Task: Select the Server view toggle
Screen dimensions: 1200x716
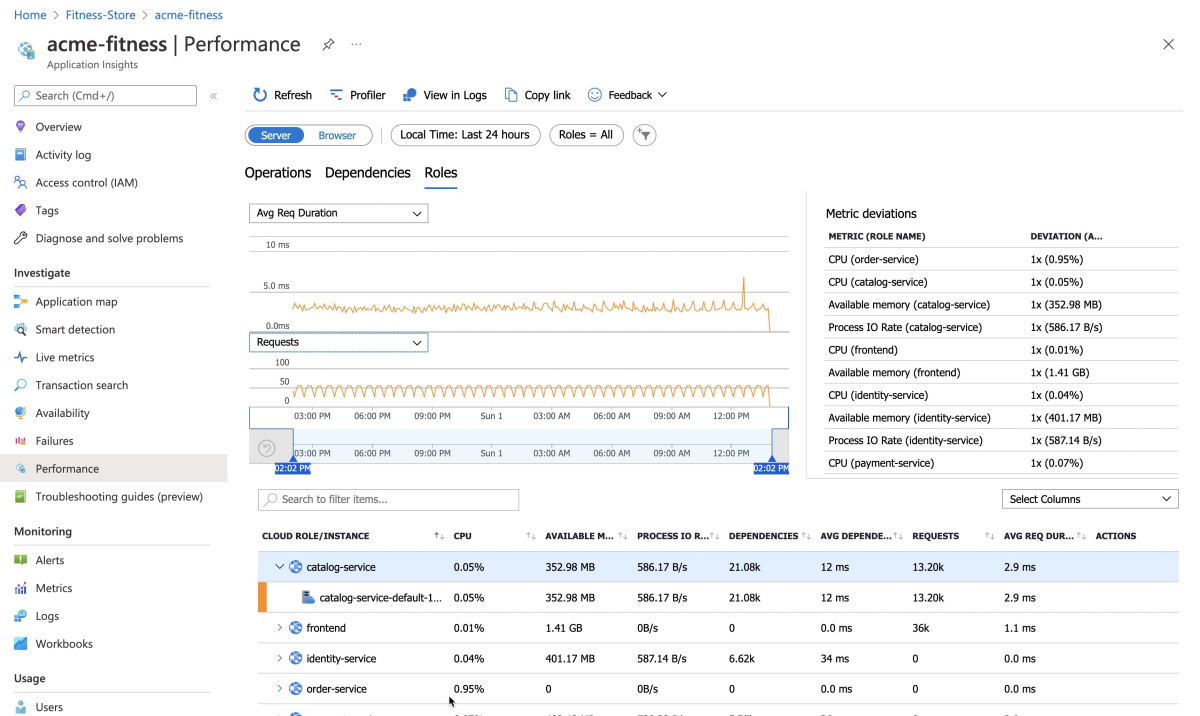Action: (276, 135)
